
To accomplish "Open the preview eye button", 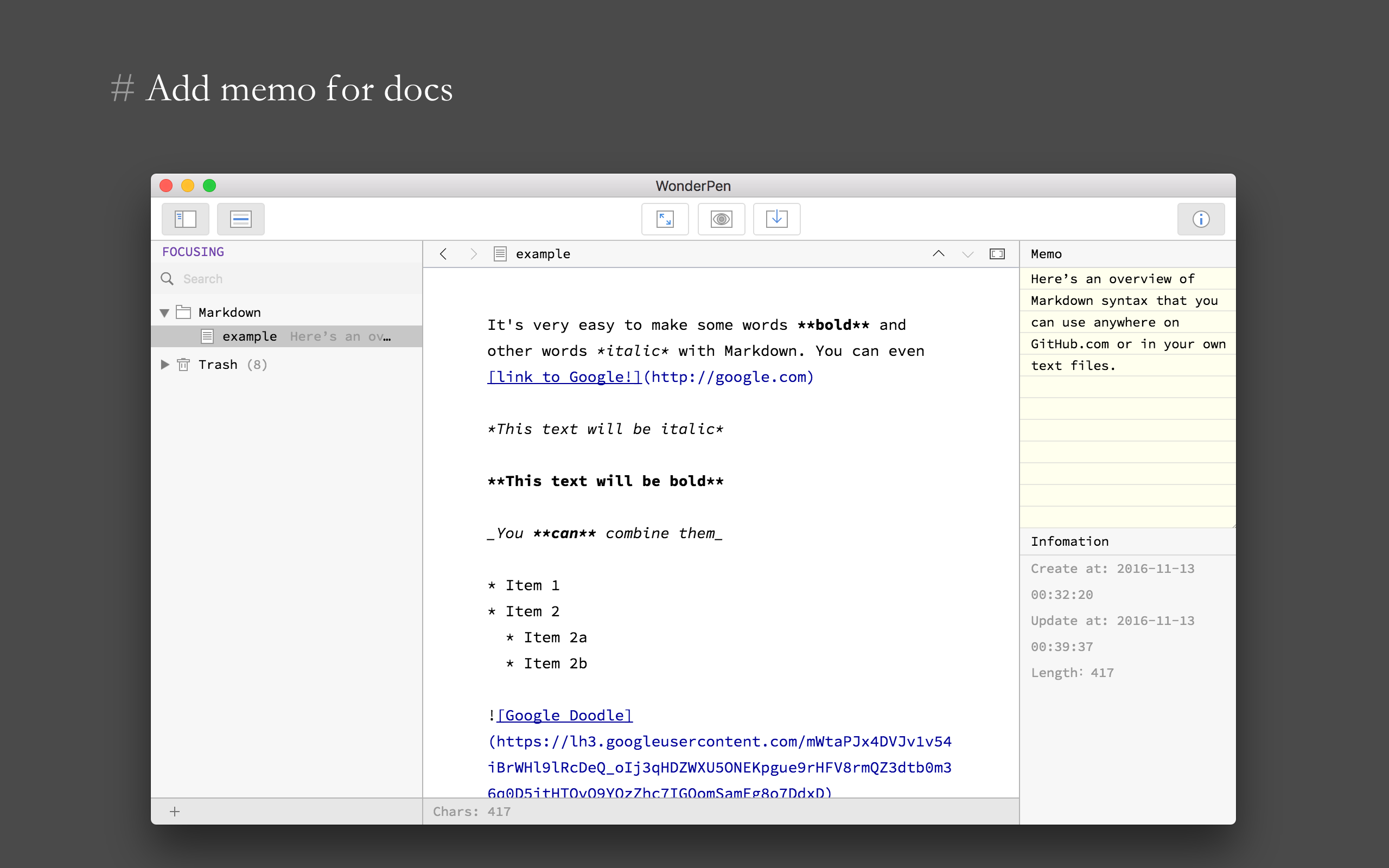I will tap(721, 219).
